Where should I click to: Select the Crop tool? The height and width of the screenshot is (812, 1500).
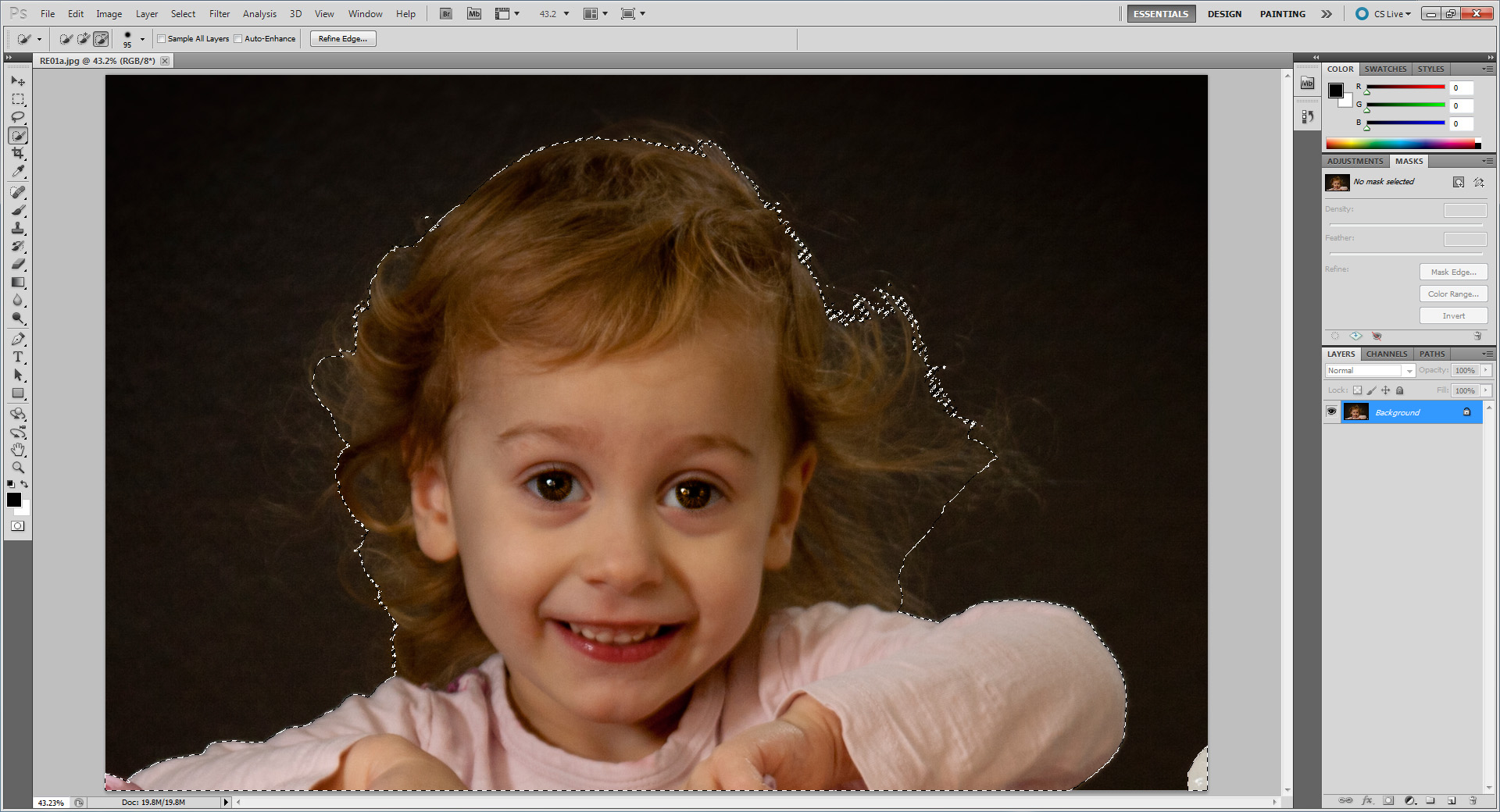18,154
